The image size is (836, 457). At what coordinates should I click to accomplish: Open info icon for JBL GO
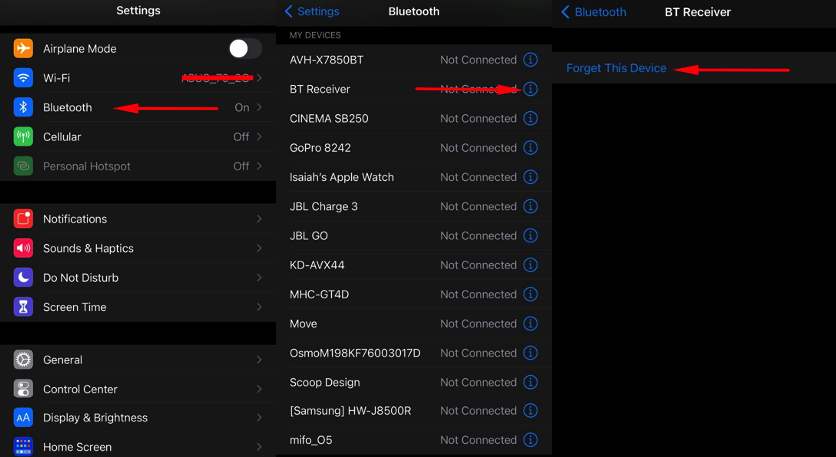[x=530, y=236]
